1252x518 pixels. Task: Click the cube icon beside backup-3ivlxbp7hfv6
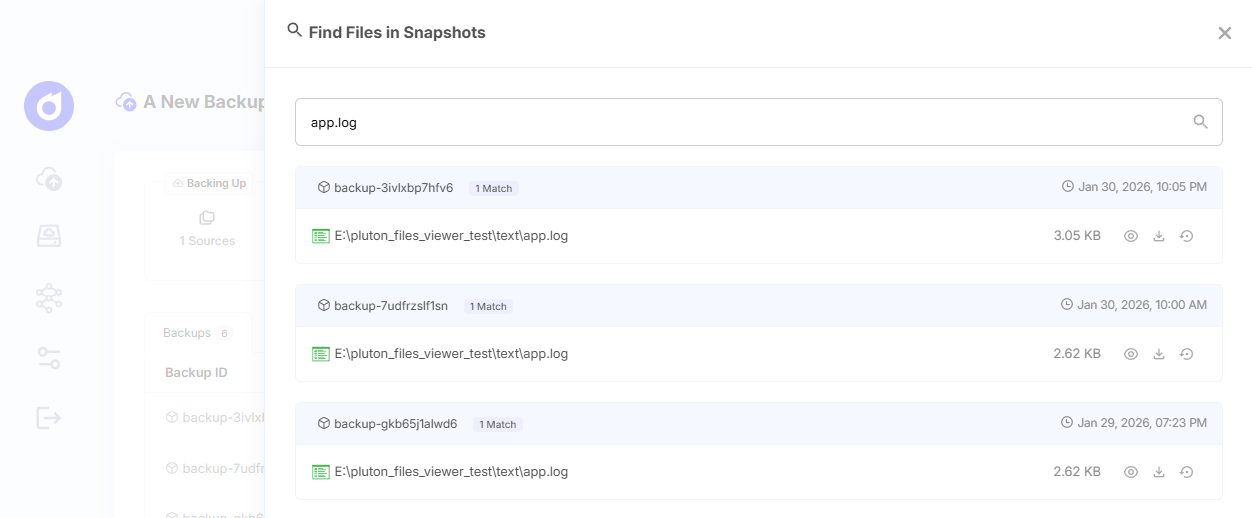click(324, 187)
